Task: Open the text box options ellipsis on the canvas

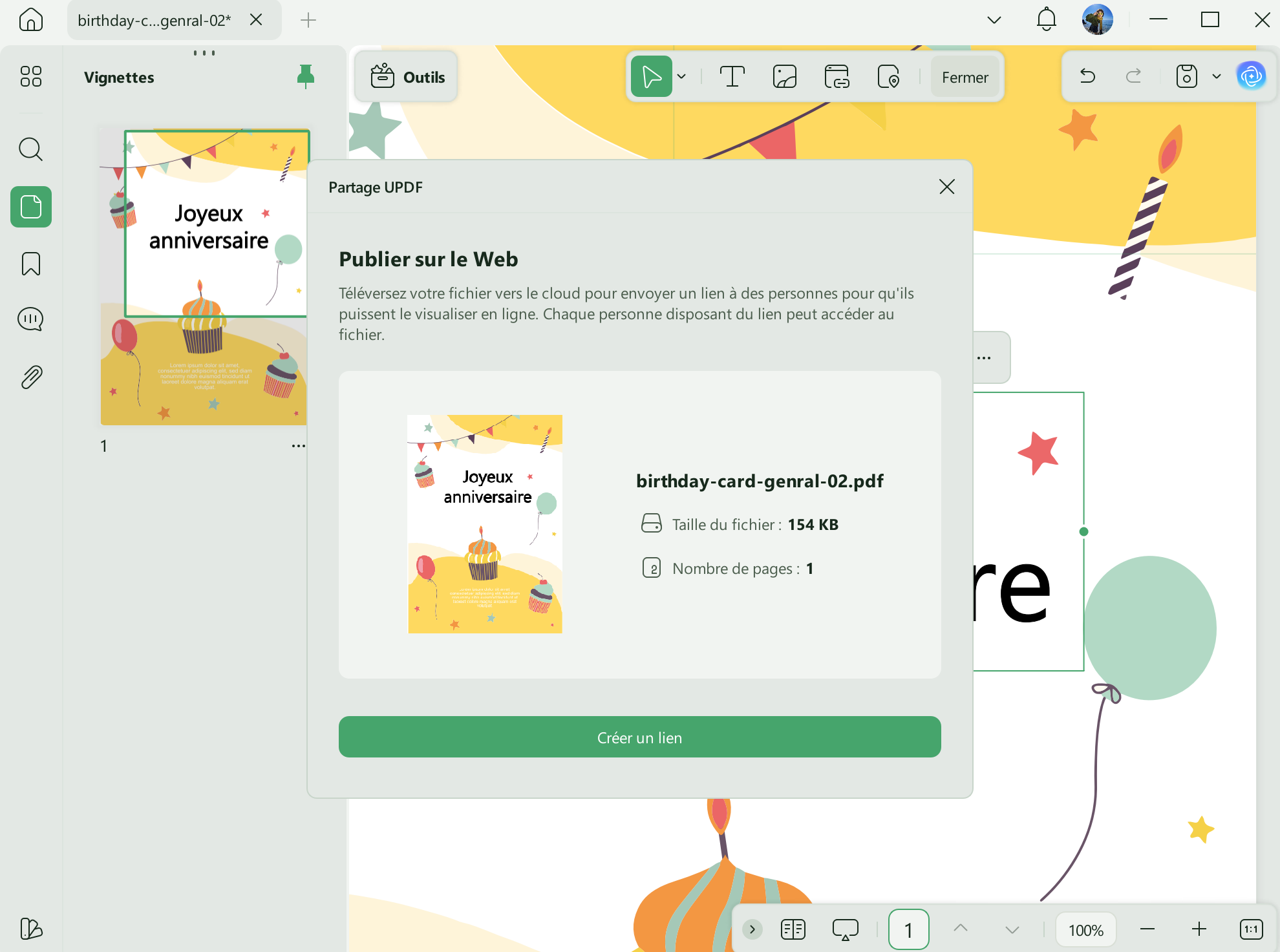Action: (x=984, y=357)
